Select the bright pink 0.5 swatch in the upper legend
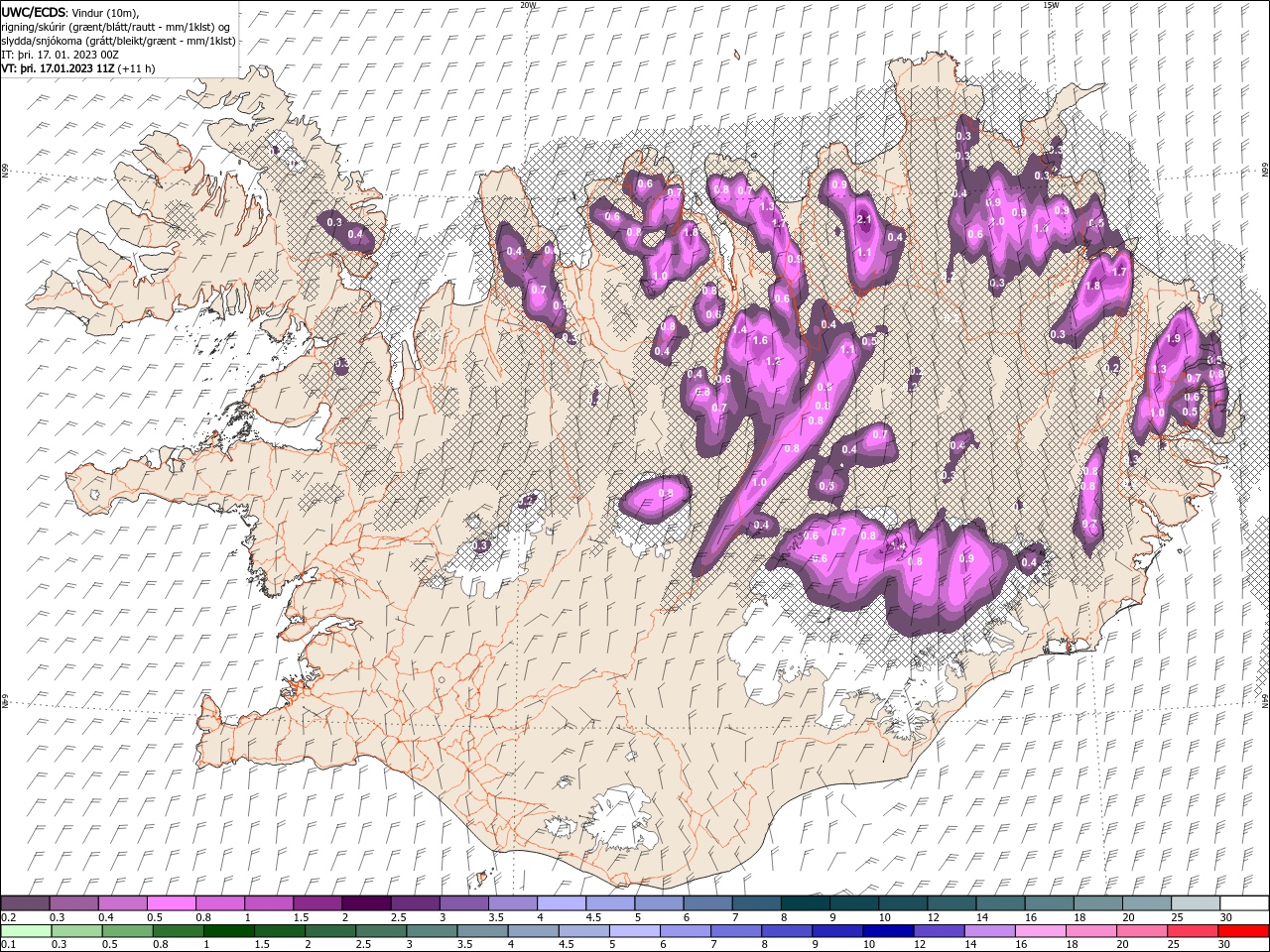Image resolution: width=1270 pixels, height=952 pixels. tap(172, 903)
